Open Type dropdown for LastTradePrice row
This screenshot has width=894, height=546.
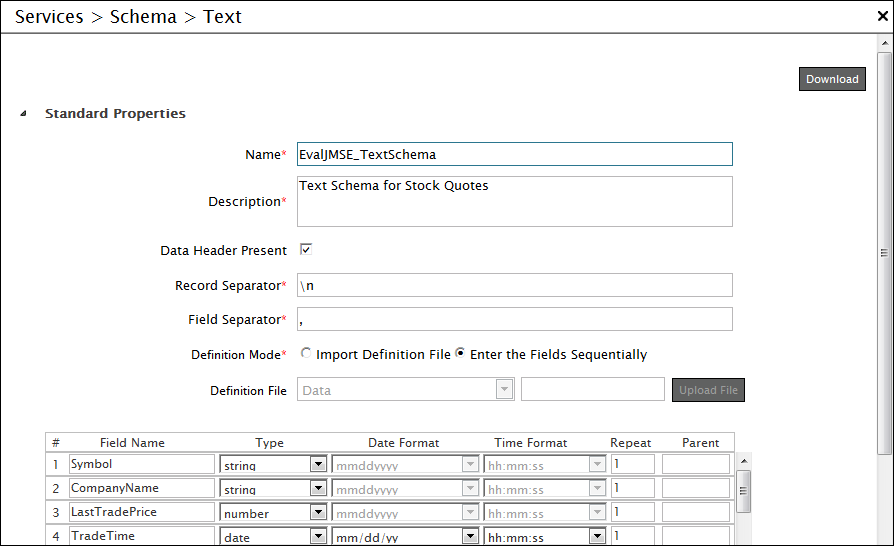318,512
